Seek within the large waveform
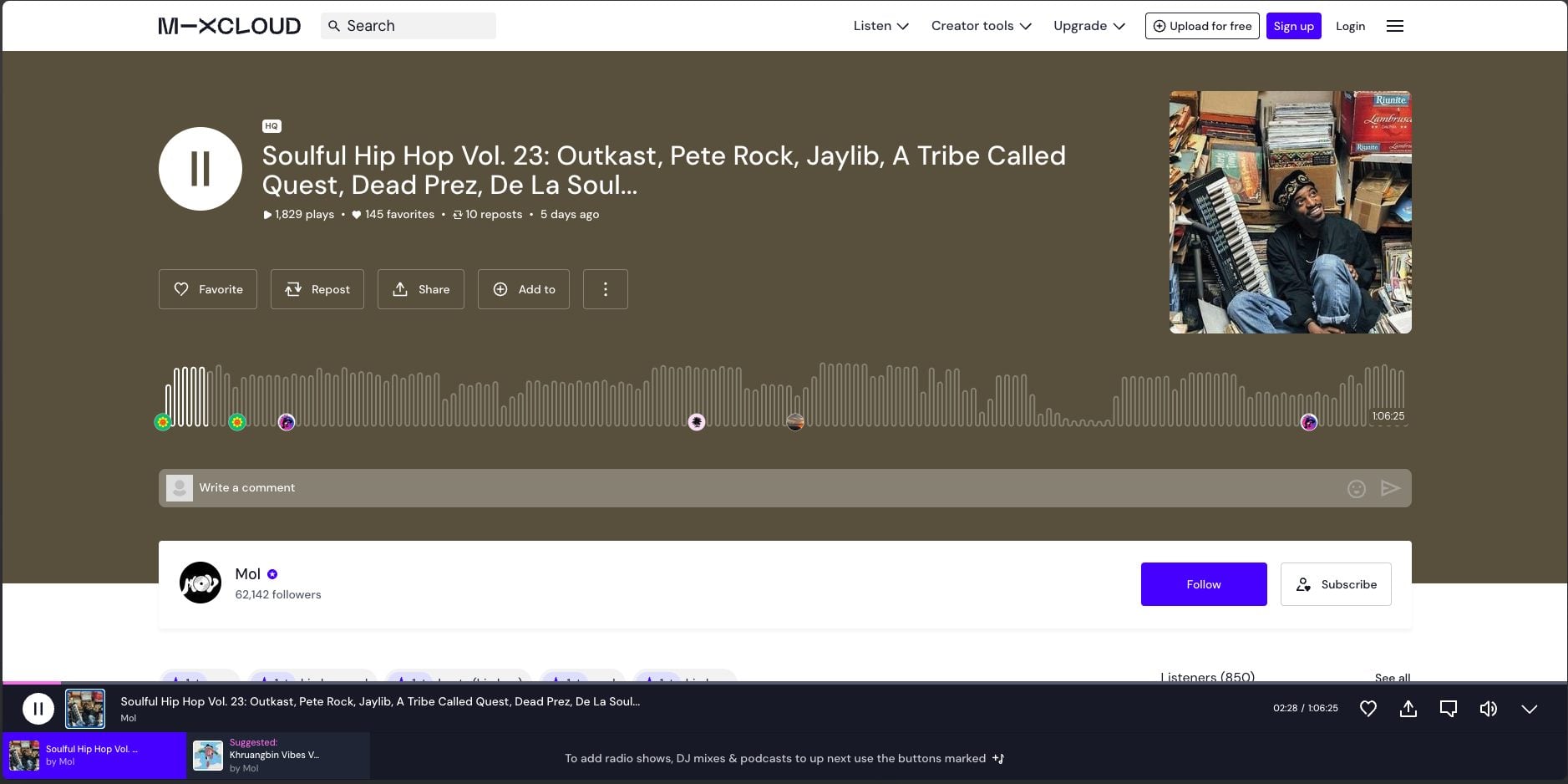 (x=785, y=395)
